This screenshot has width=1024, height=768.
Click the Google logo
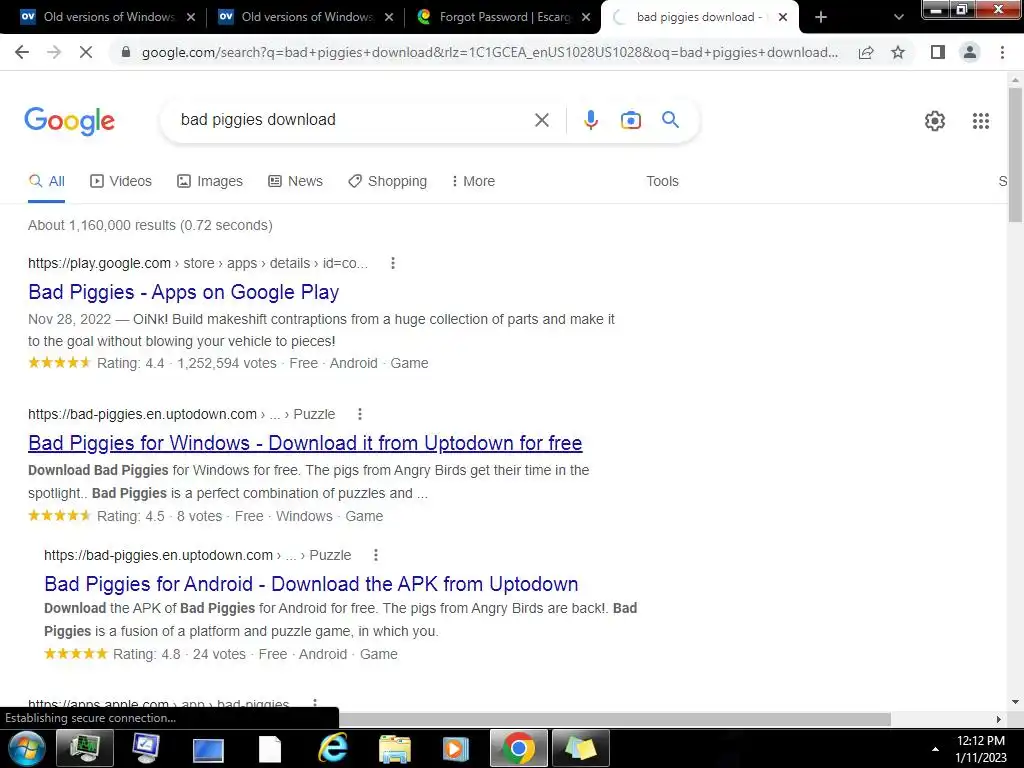click(x=69, y=121)
